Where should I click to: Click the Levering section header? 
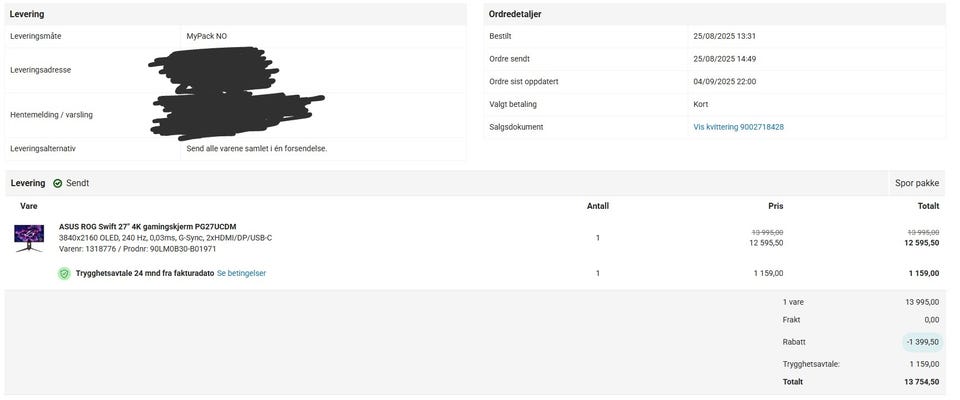pyautogui.click(x=27, y=14)
